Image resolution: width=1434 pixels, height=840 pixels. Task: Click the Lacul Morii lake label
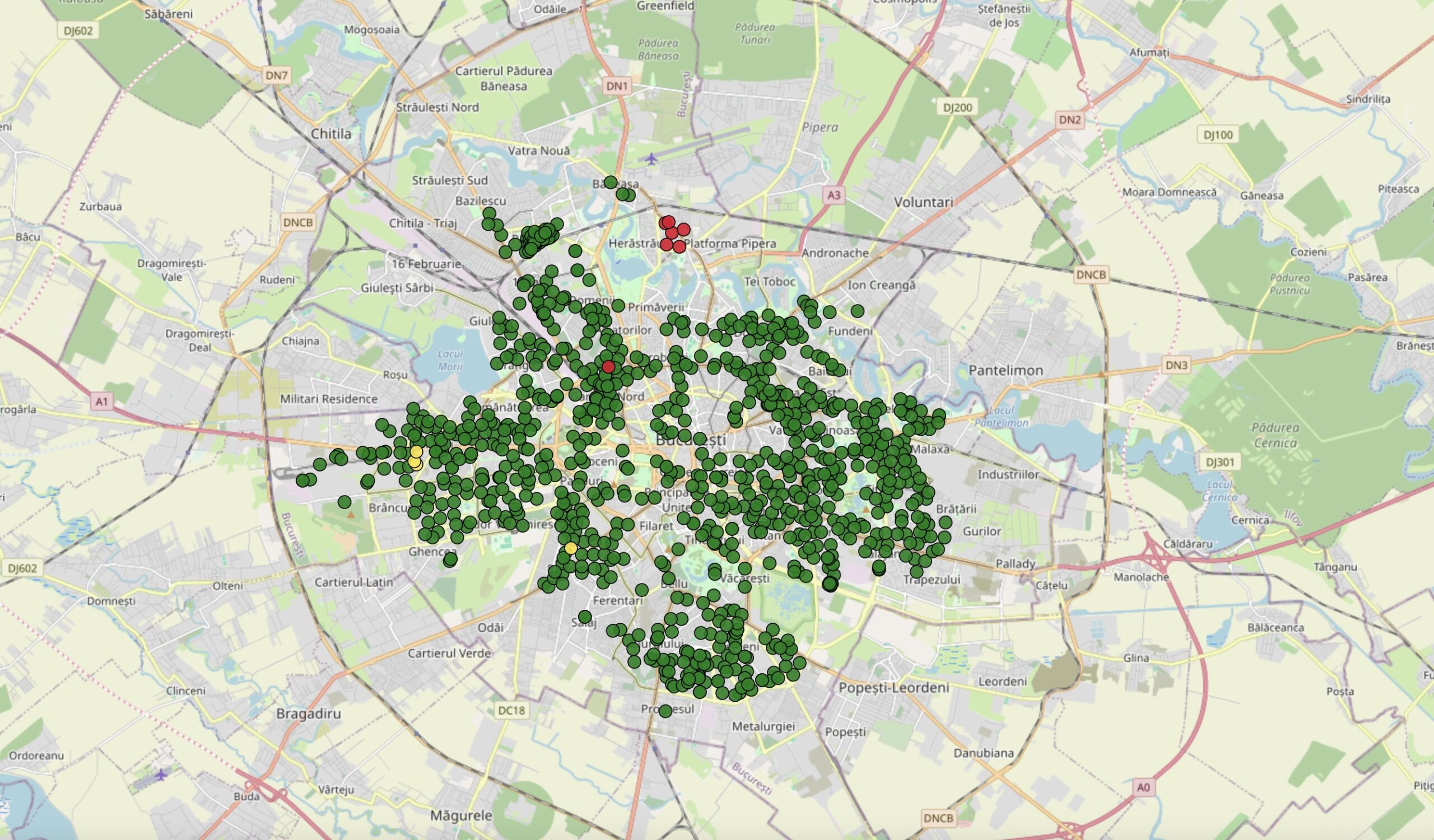[x=450, y=360]
